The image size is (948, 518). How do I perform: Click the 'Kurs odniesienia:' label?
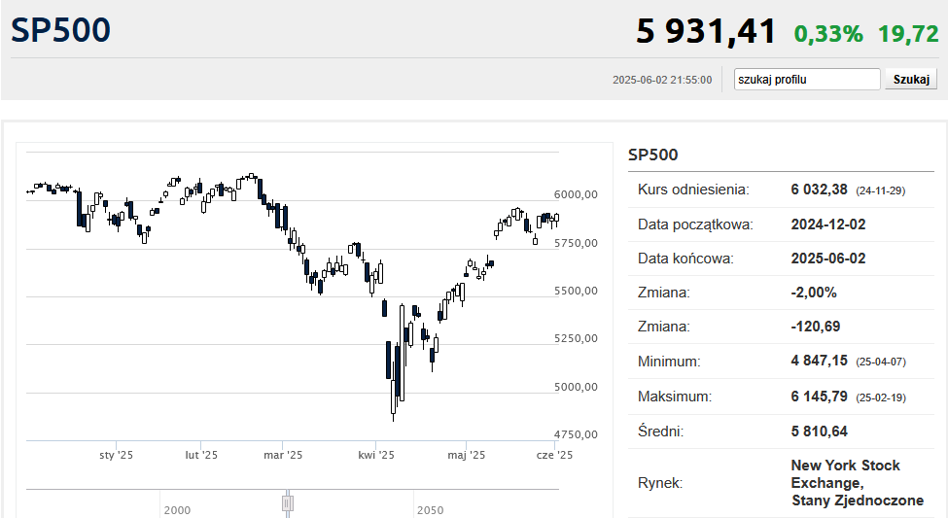tap(693, 190)
